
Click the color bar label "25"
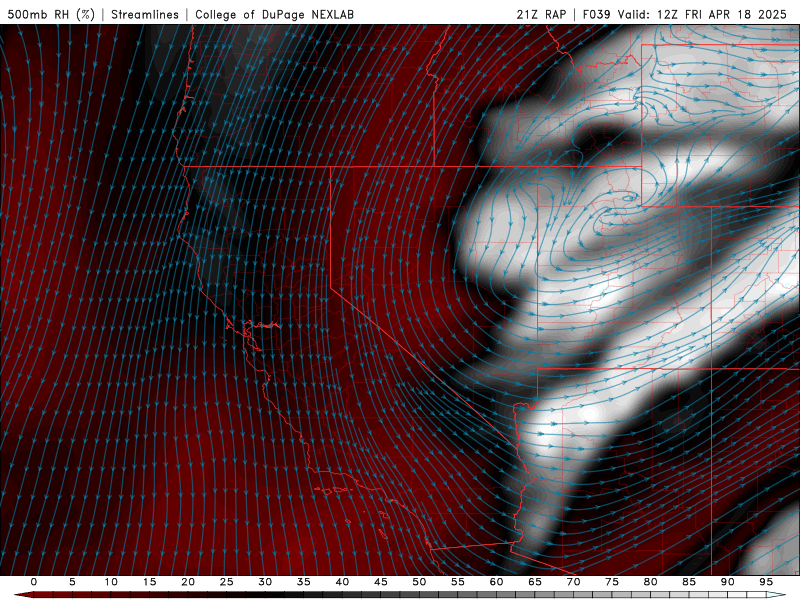click(226, 582)
